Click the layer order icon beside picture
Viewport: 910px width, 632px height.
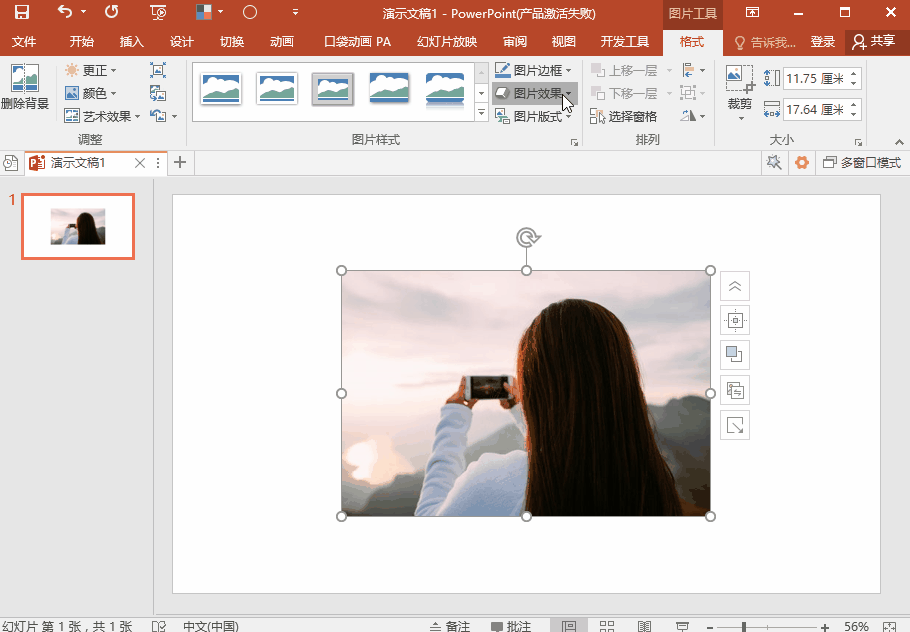[x=735, y=355]
